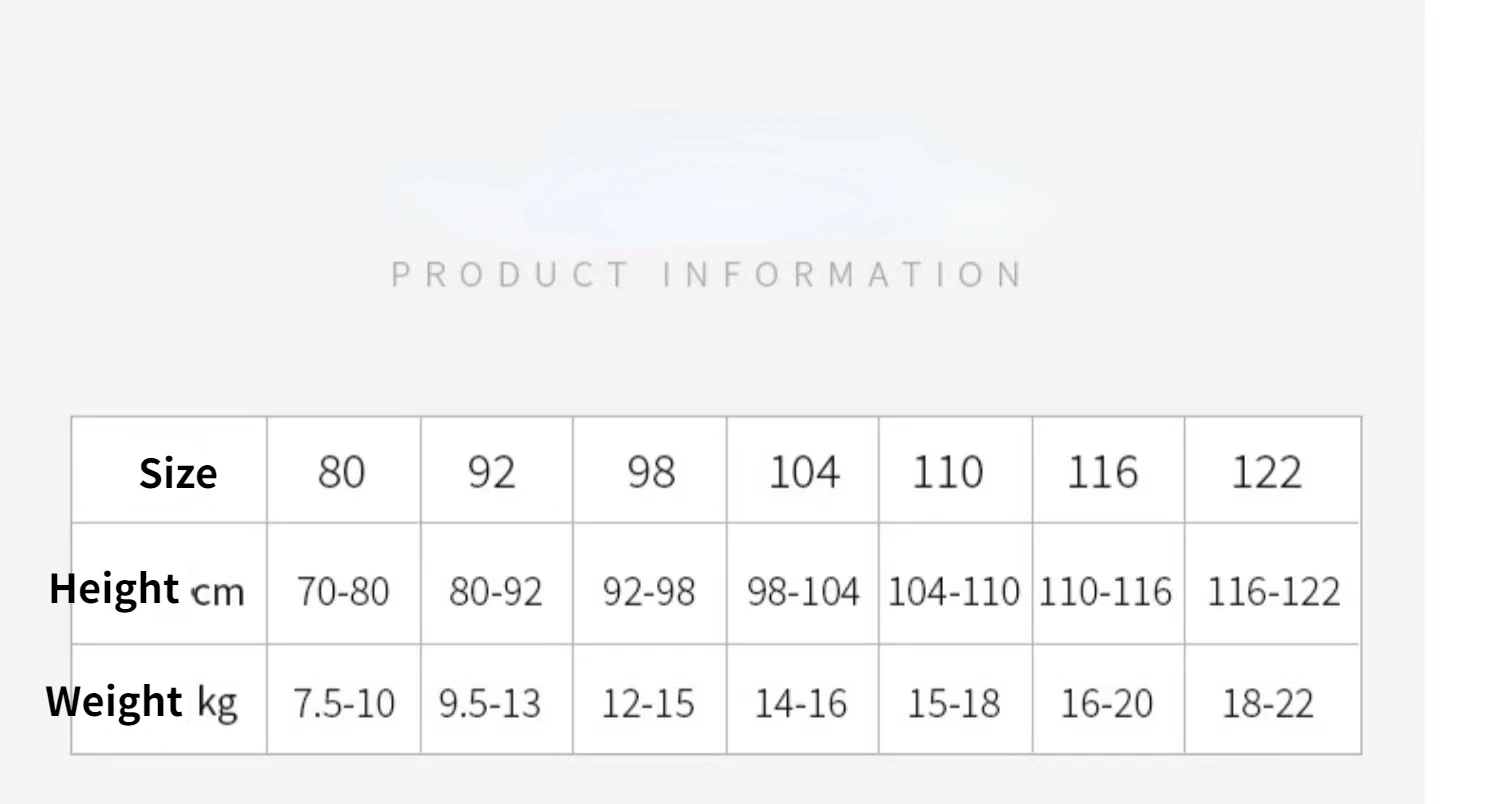Select the 80-92 height cell
The height and width of the screenshot is (804, 1500).
496,592
